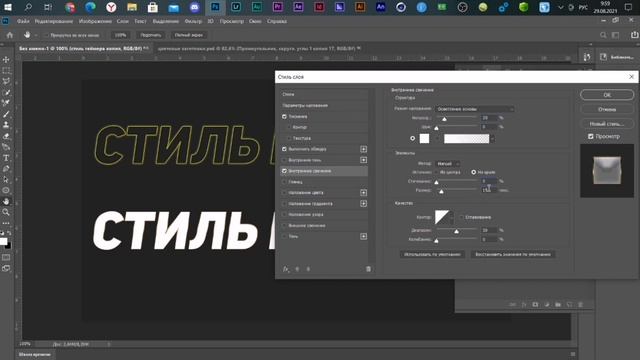640x360 pixels.
Task: Select the Type tool in toolbar
Action: 6,158
